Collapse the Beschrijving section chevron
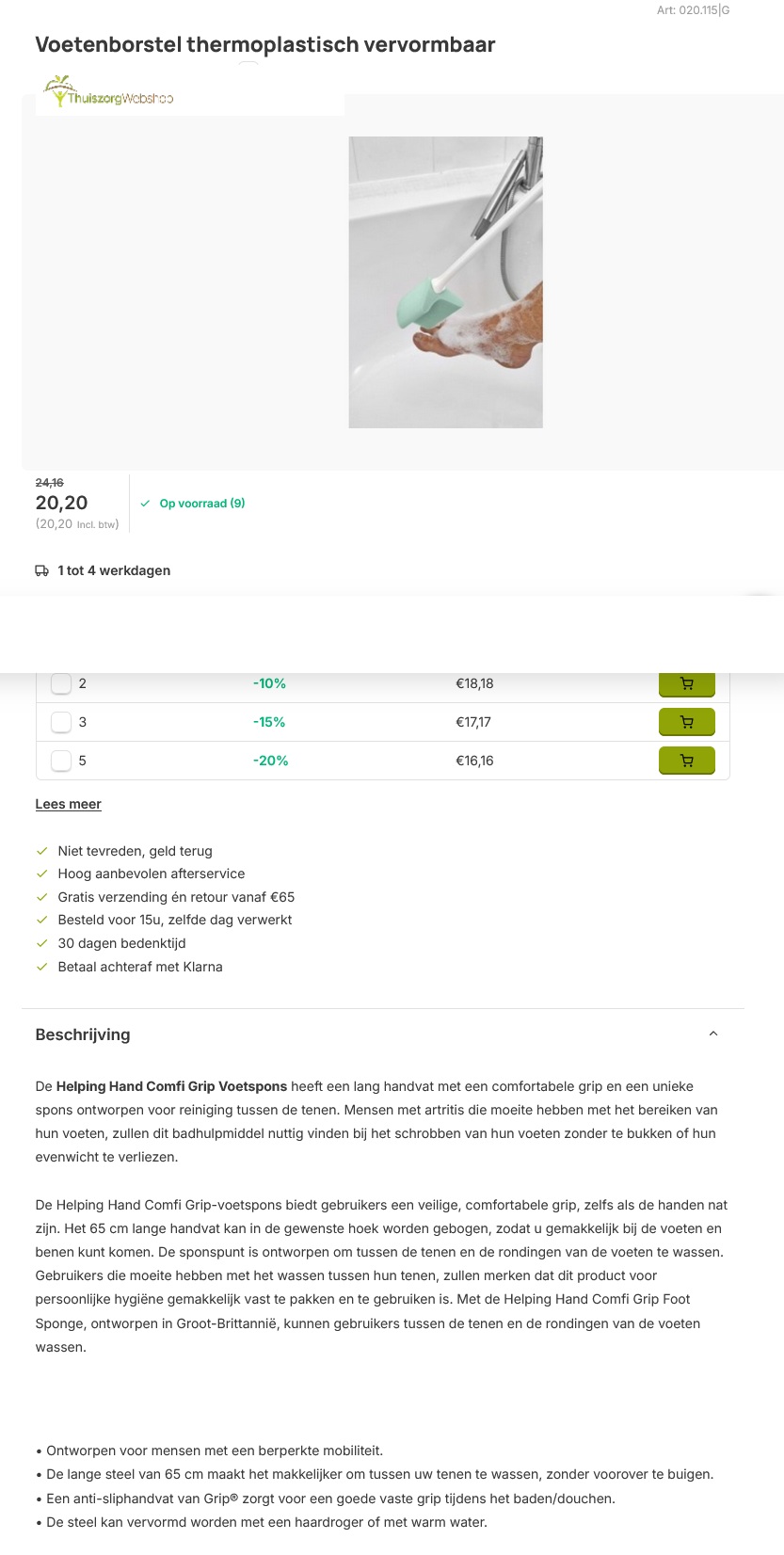Image resolution: width=784 pixels, height=1555 pixels. point(712,1034)
